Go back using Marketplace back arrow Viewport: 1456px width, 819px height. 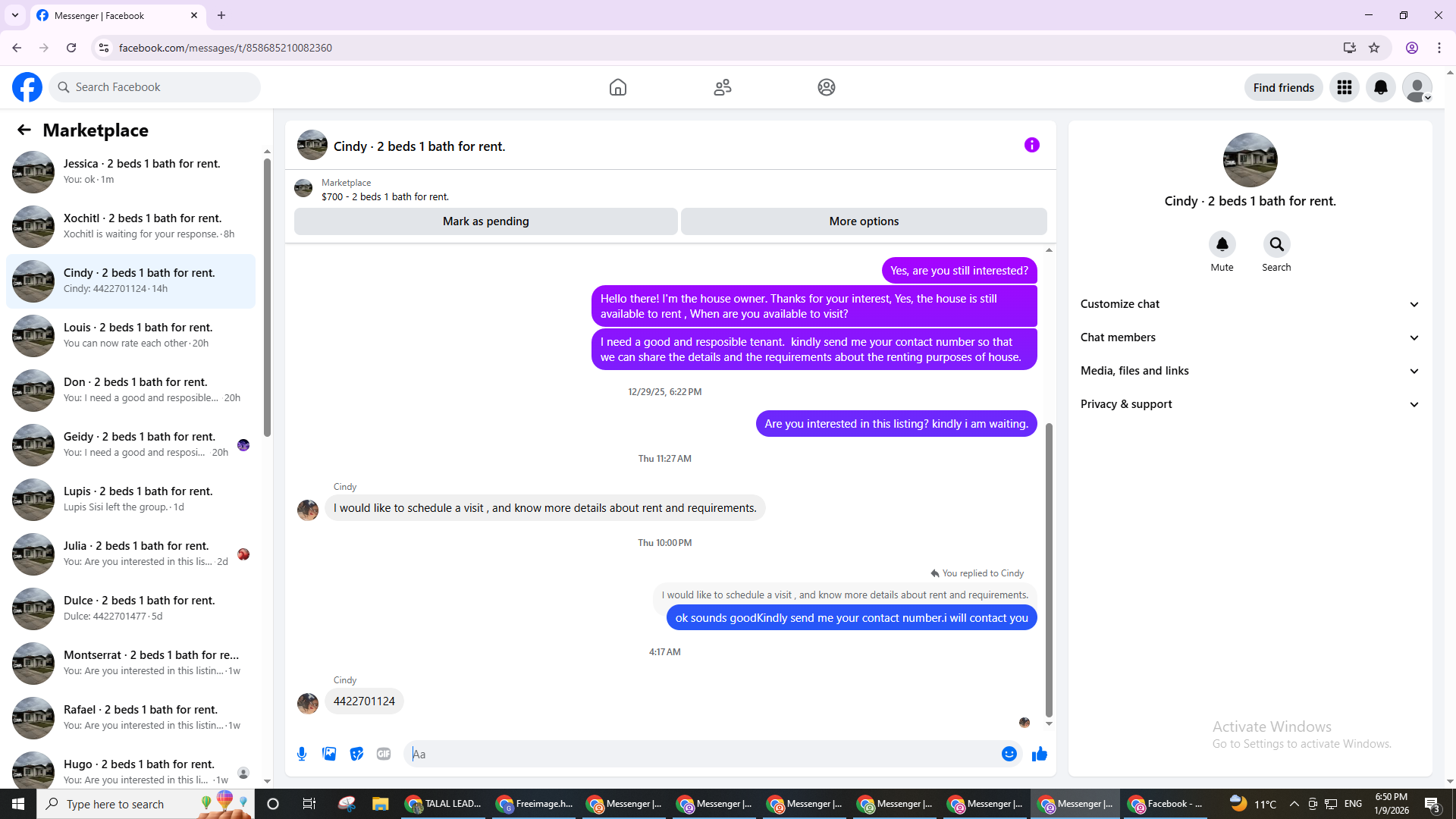24,130
